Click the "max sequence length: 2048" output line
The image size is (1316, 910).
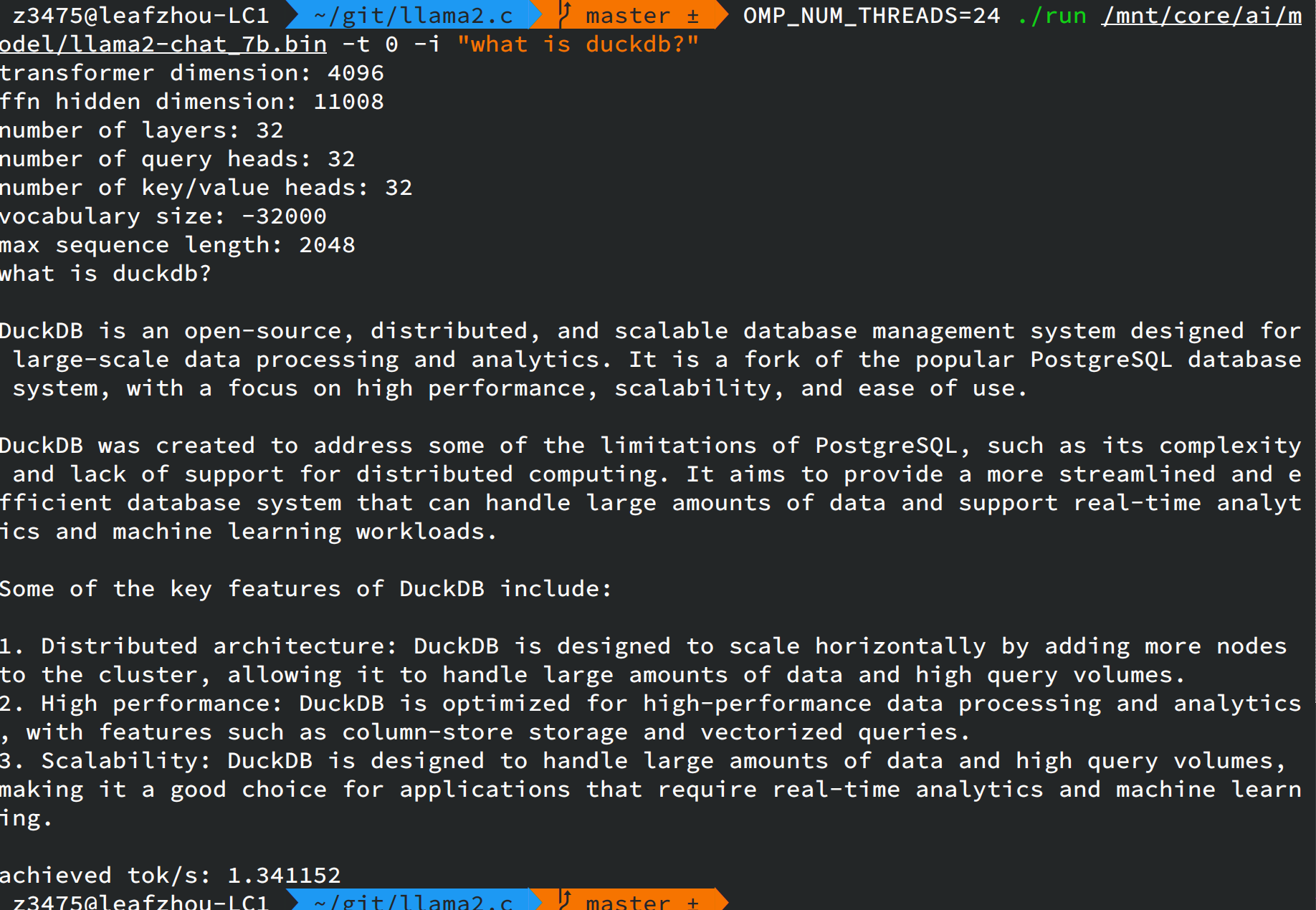coord(178,245)
